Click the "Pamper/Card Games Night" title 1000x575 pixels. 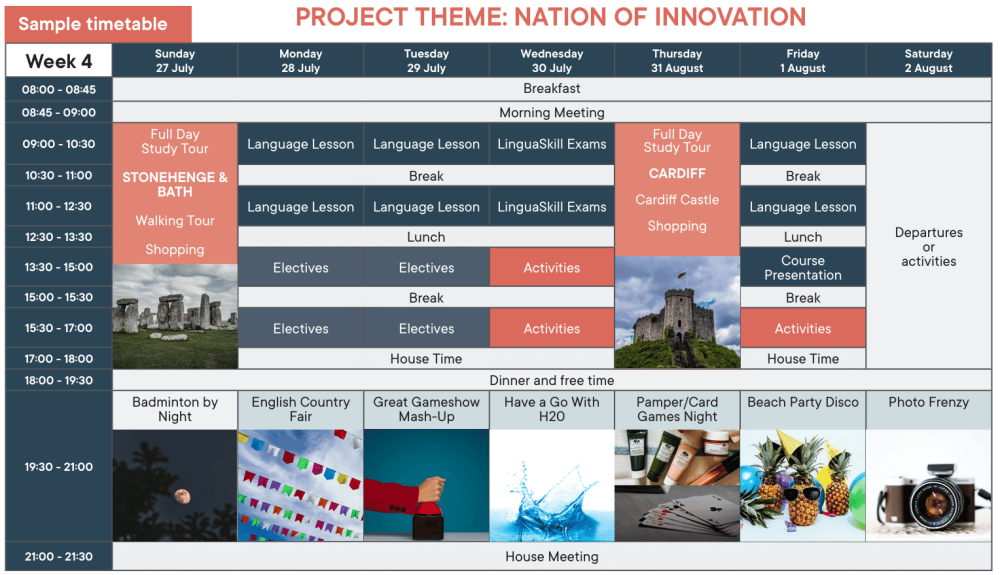pos(677,409)
